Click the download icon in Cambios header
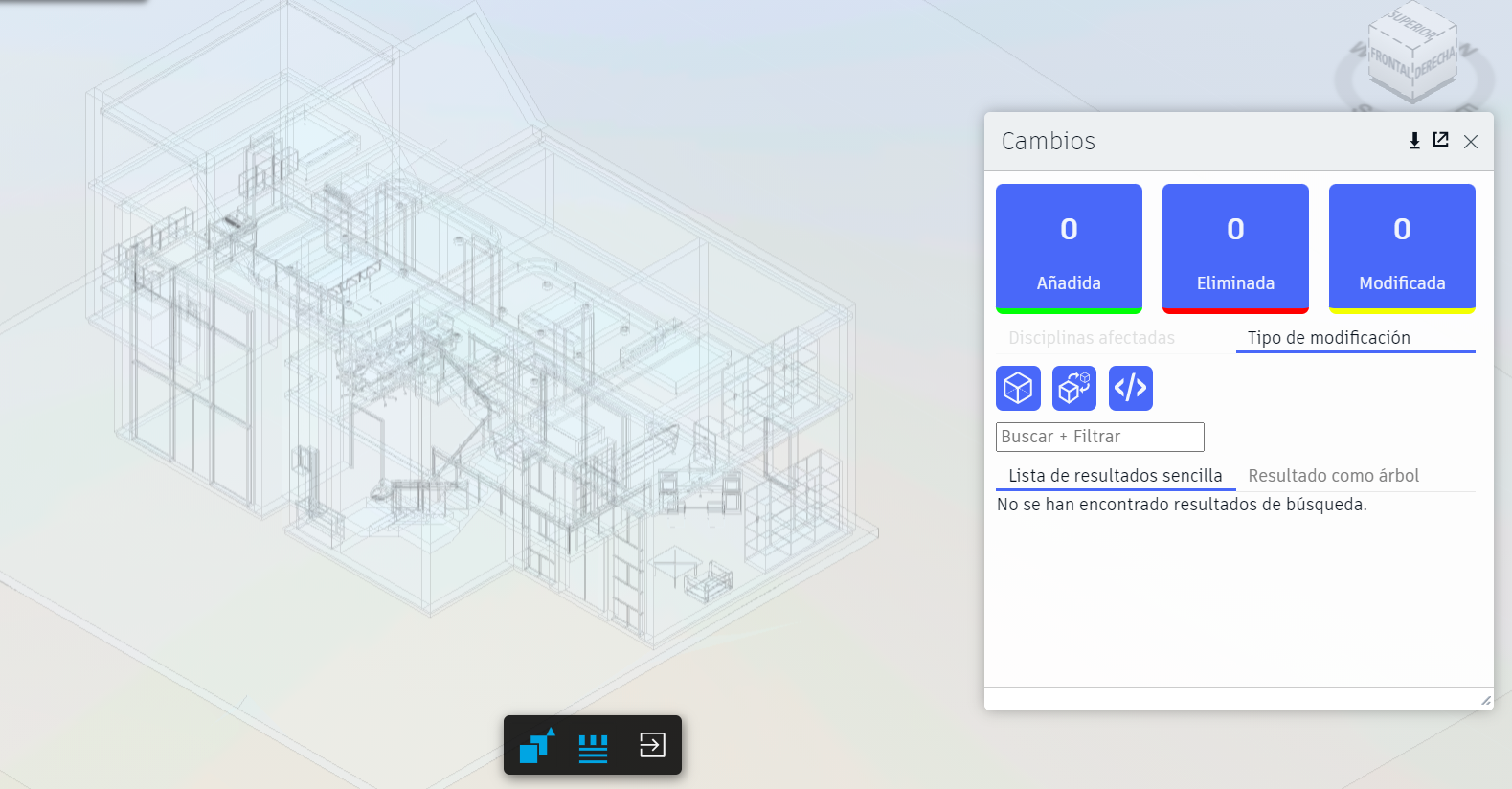 click(1414, 141)
